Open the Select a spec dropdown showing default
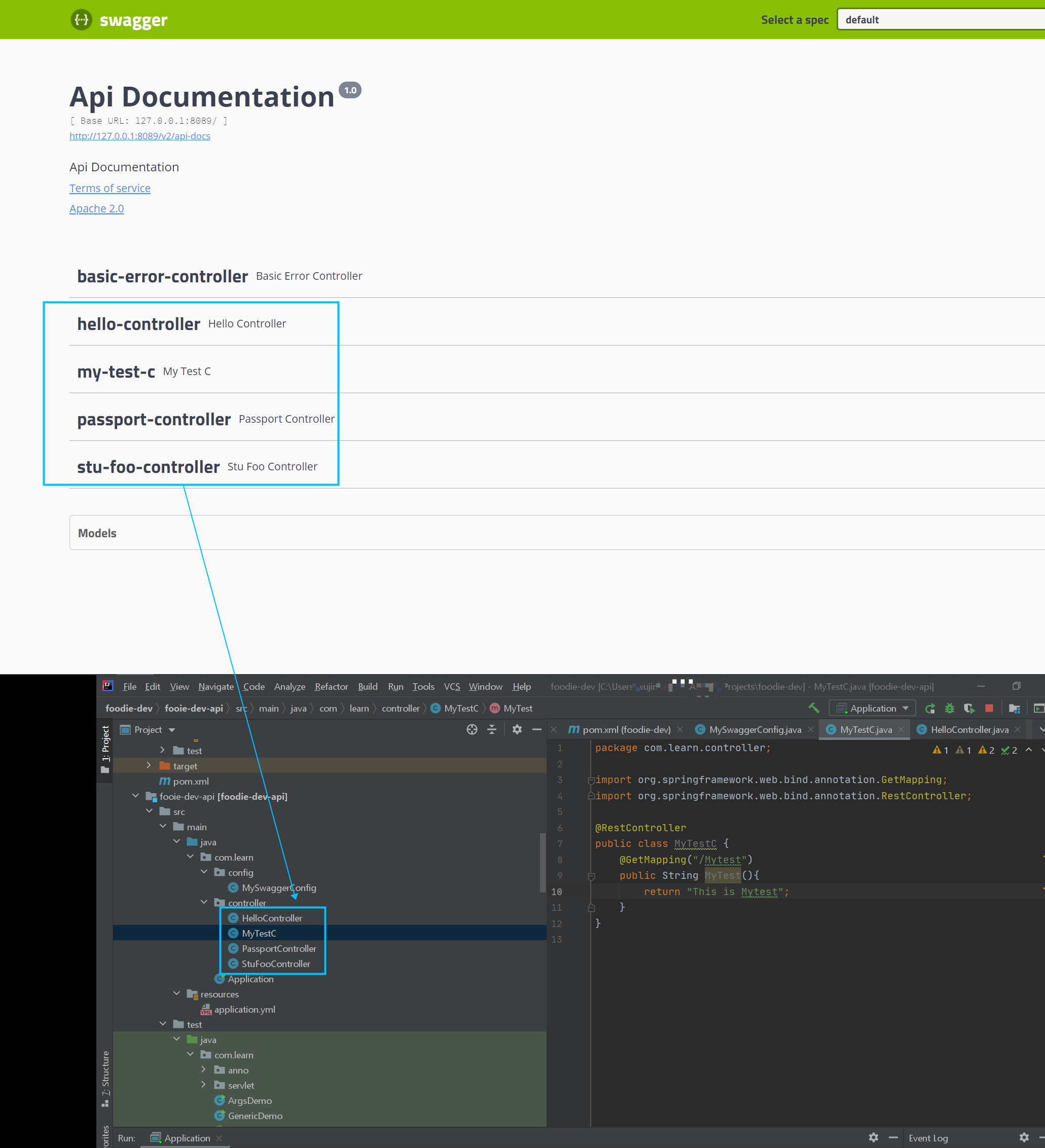 pyautogui.click(x=941, y=19)
